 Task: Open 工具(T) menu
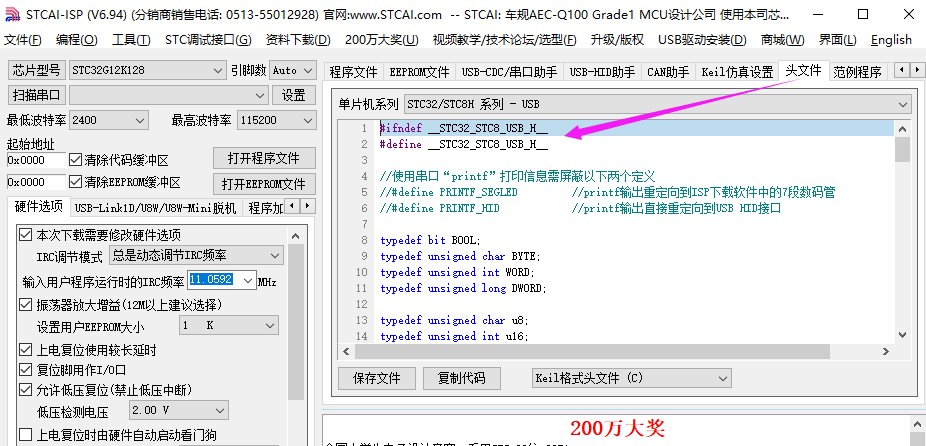pos(131,40)
